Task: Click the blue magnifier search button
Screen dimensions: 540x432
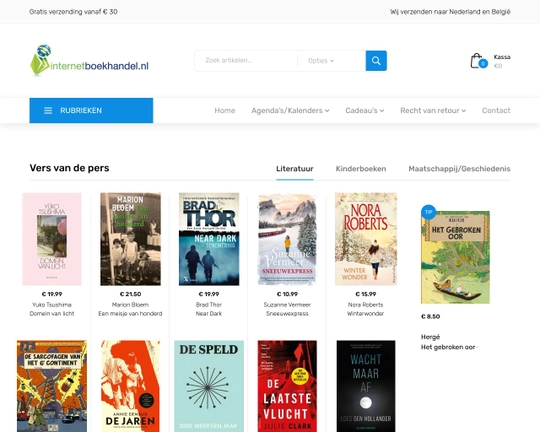Action: point(376,61)
